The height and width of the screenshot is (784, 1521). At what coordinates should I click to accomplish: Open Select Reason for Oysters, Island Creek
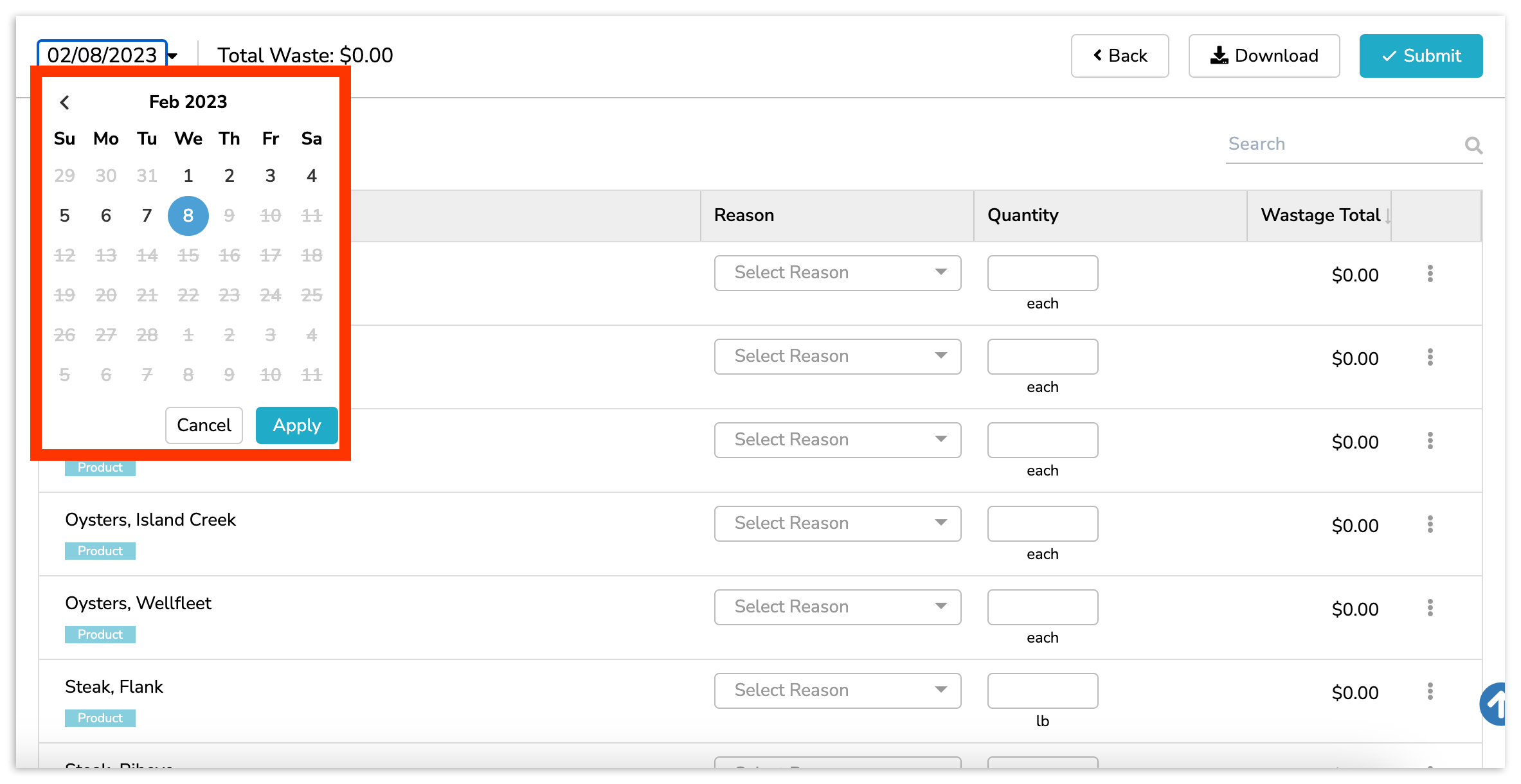point(837,524)
